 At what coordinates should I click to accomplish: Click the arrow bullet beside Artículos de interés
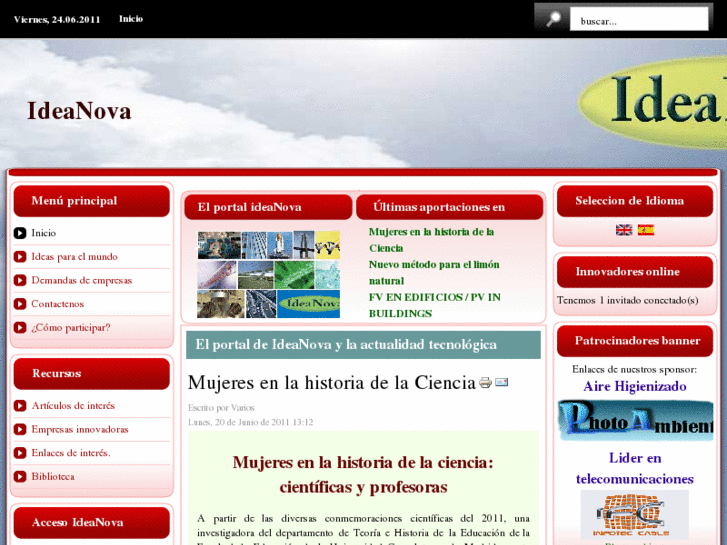click(x=20, y=406)
